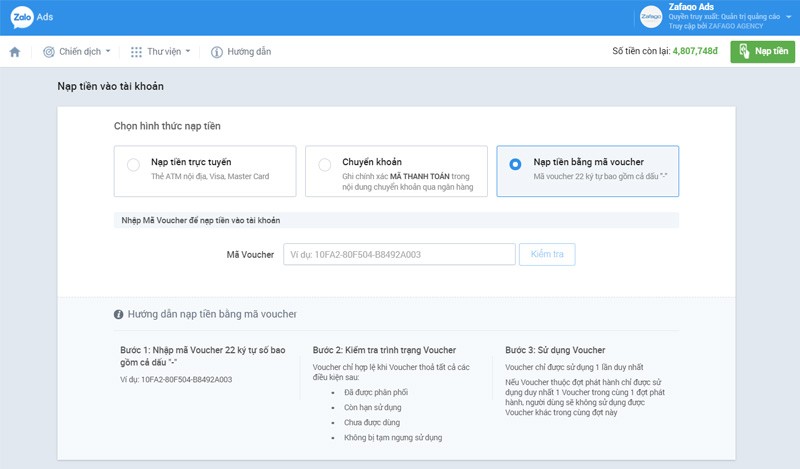Expand the Chiến dịch dropdown arrow
Viewport: 800px width, 469px height.
108,51
